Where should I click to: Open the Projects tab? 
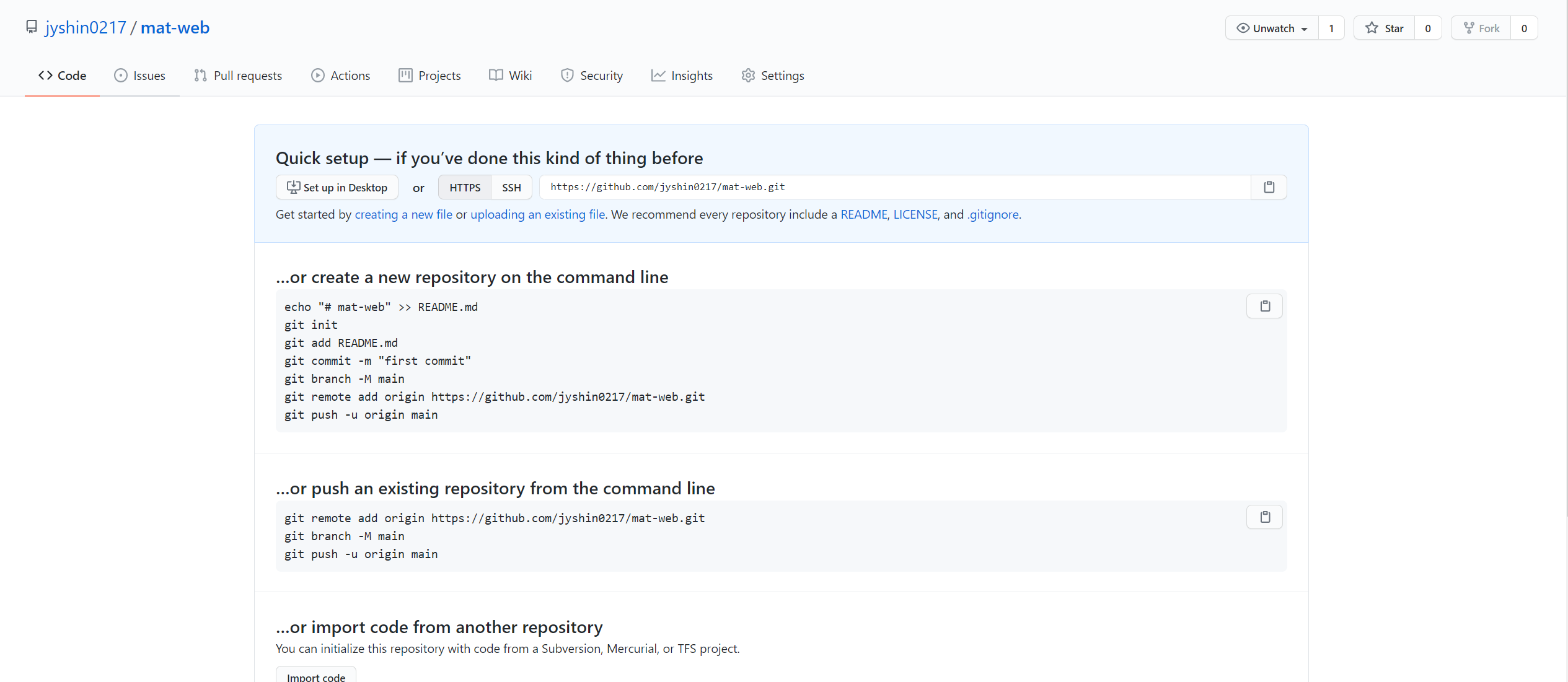tap(429, 76)
